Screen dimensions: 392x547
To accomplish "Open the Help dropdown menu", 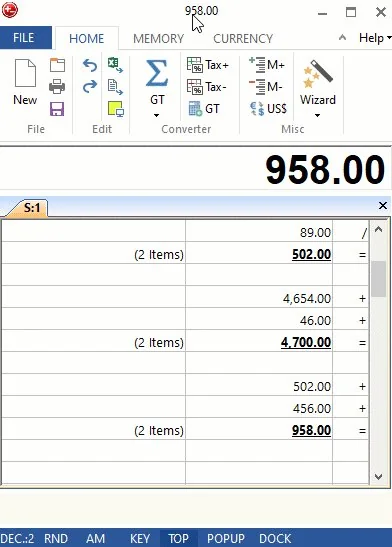I will click(375, 38).
